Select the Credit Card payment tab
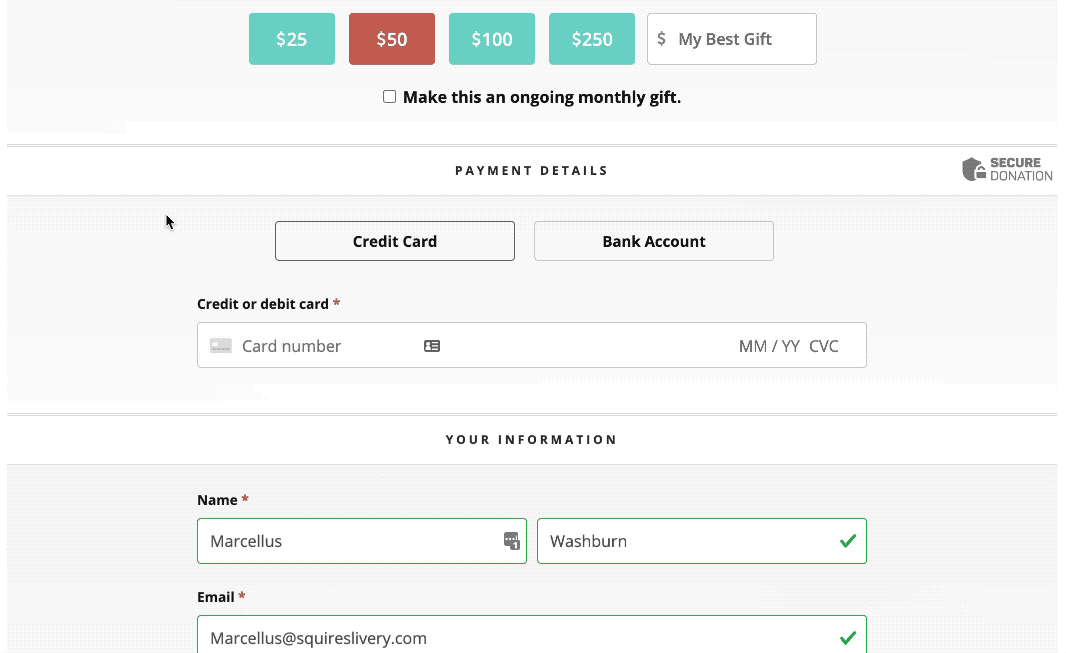 click(394, 241)
